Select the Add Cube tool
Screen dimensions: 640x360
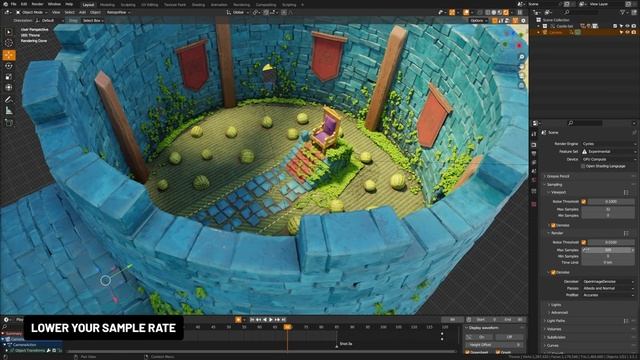(x=9, y=122)
